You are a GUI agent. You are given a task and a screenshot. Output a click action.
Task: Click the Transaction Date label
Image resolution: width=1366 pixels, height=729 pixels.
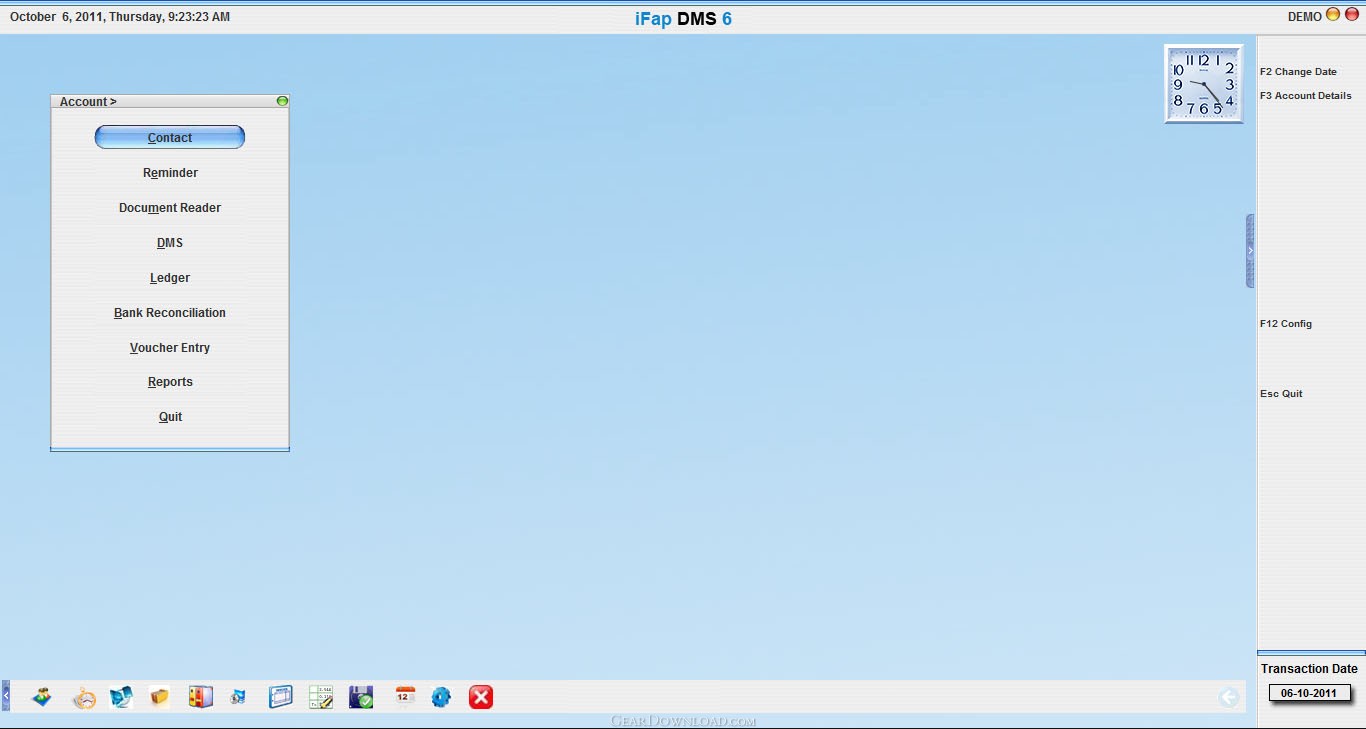click(1309, 669)
